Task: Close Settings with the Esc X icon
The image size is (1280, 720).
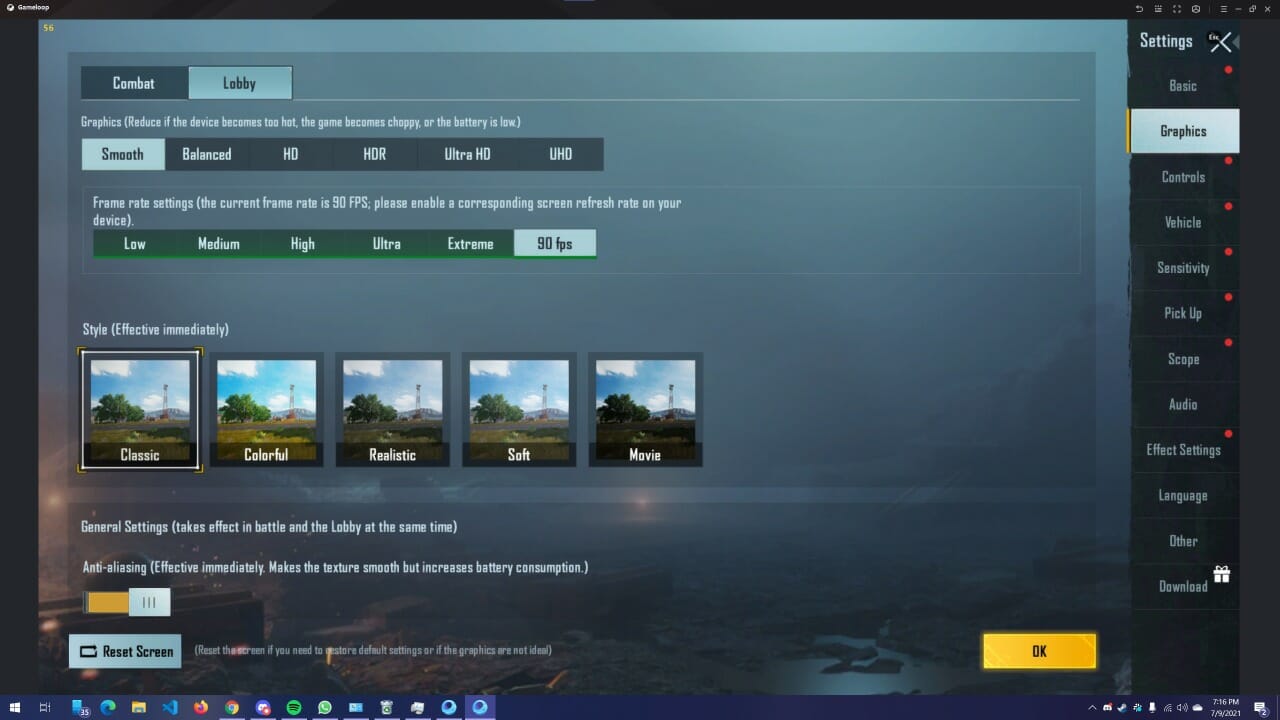Action: 1219,42
